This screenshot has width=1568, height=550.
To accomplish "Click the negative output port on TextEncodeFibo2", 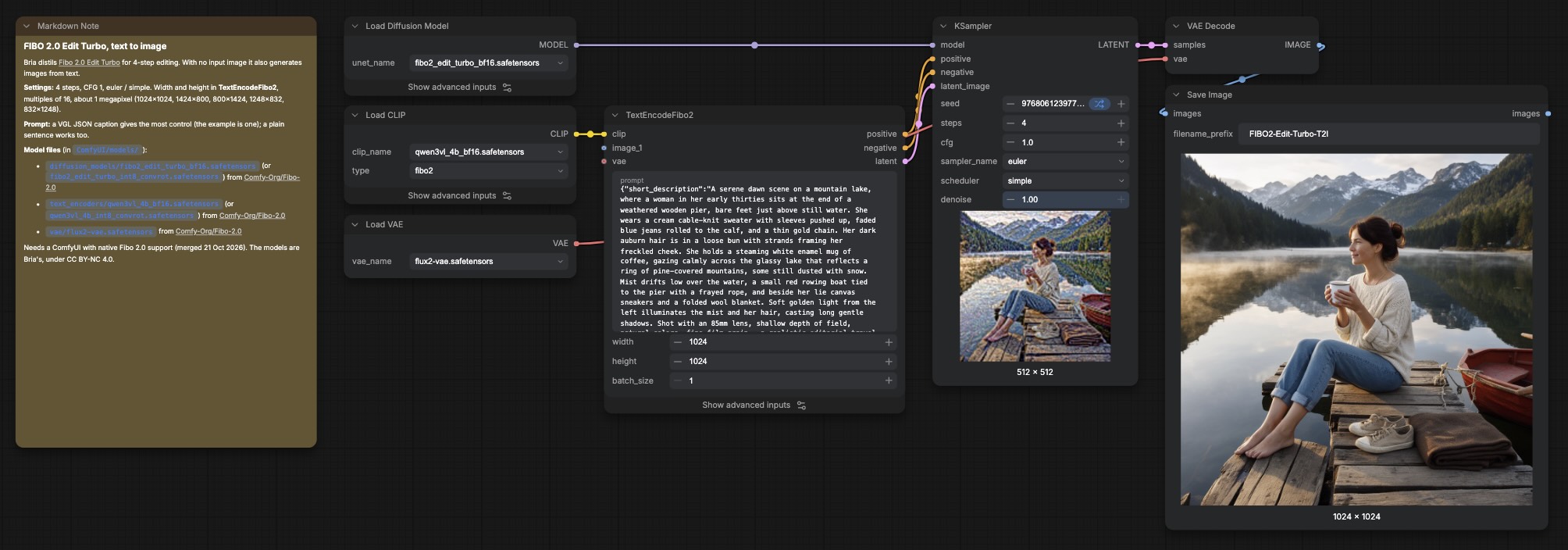I will 905,148.
